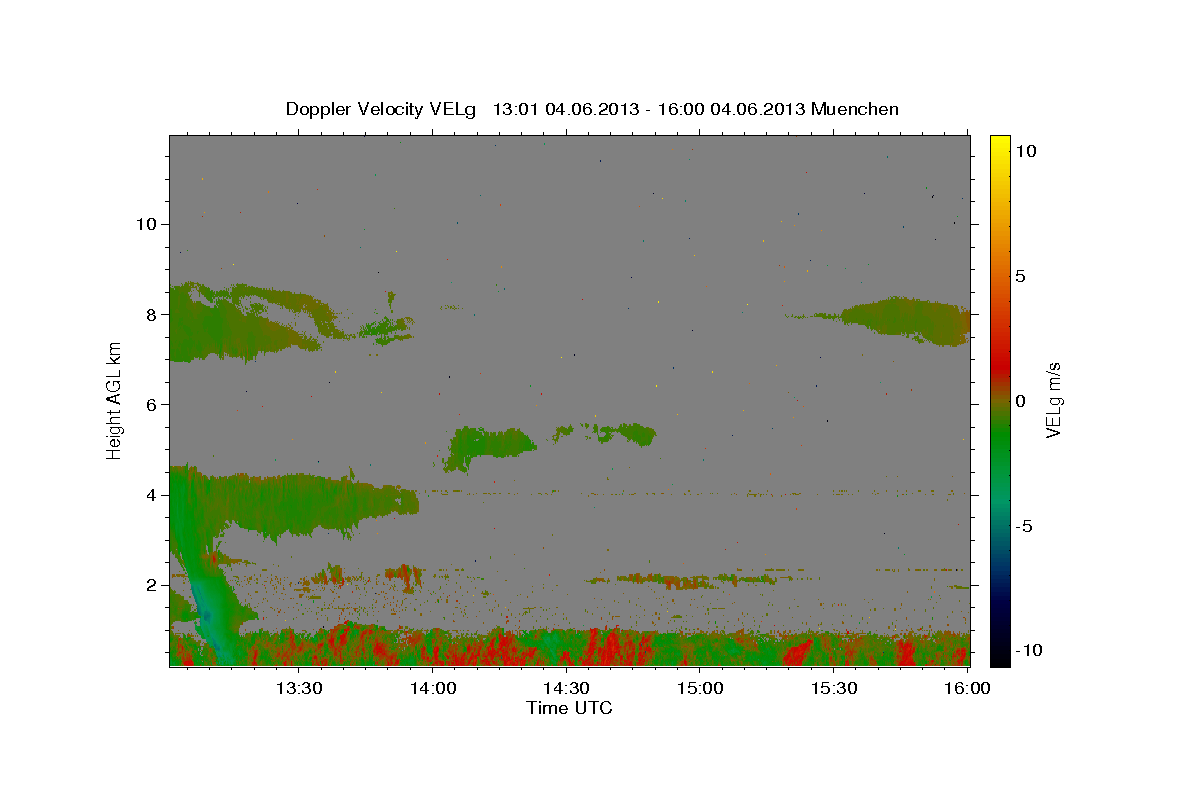Click the colorbar tick label 10
Image resolution: width=1200 pixels, height=800 pixels.
click(x=1025, y=151)
